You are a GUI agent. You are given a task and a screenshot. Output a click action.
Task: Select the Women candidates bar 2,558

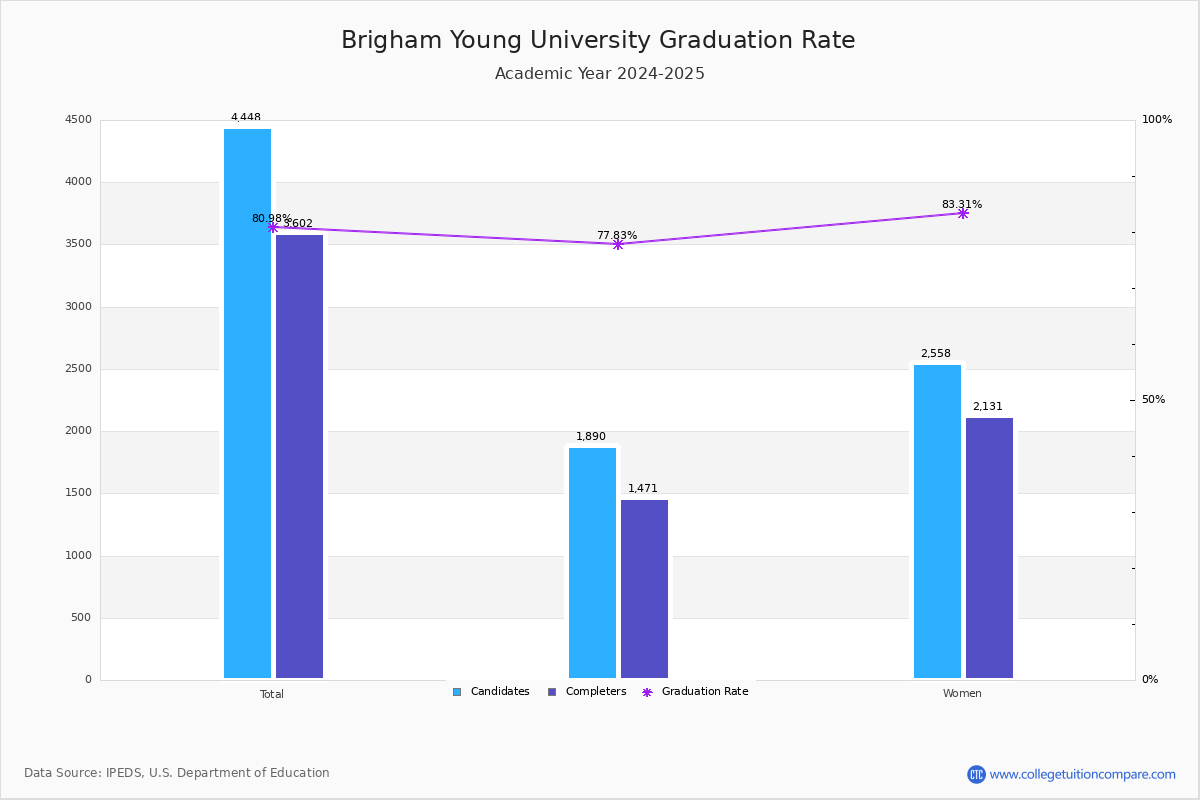coord(937,522)
